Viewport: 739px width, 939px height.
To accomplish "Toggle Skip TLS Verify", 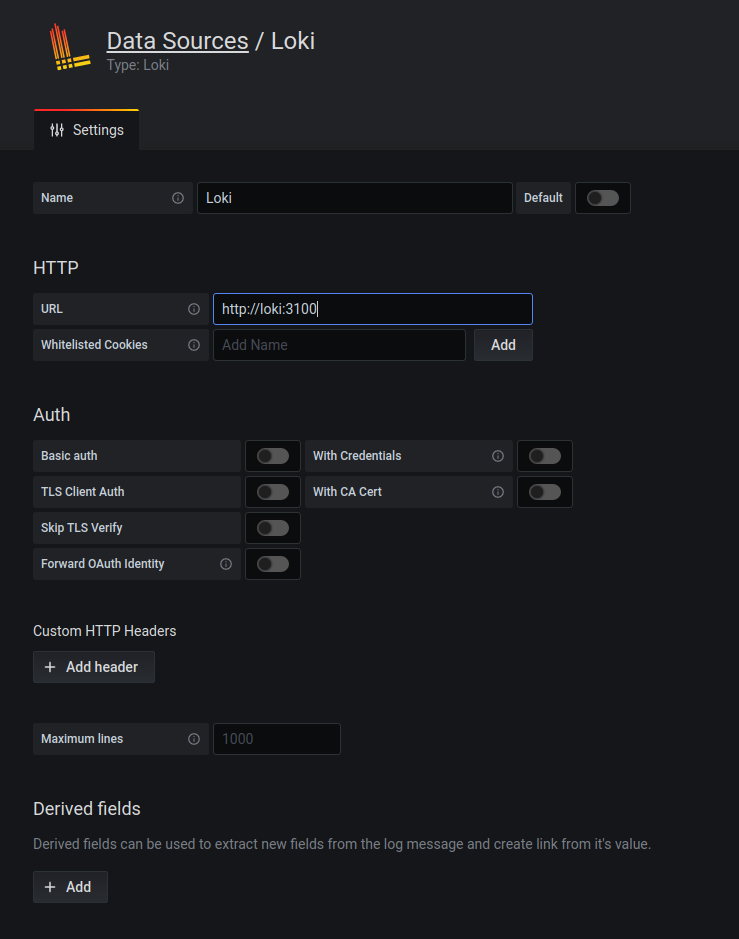I will [273, 528].
